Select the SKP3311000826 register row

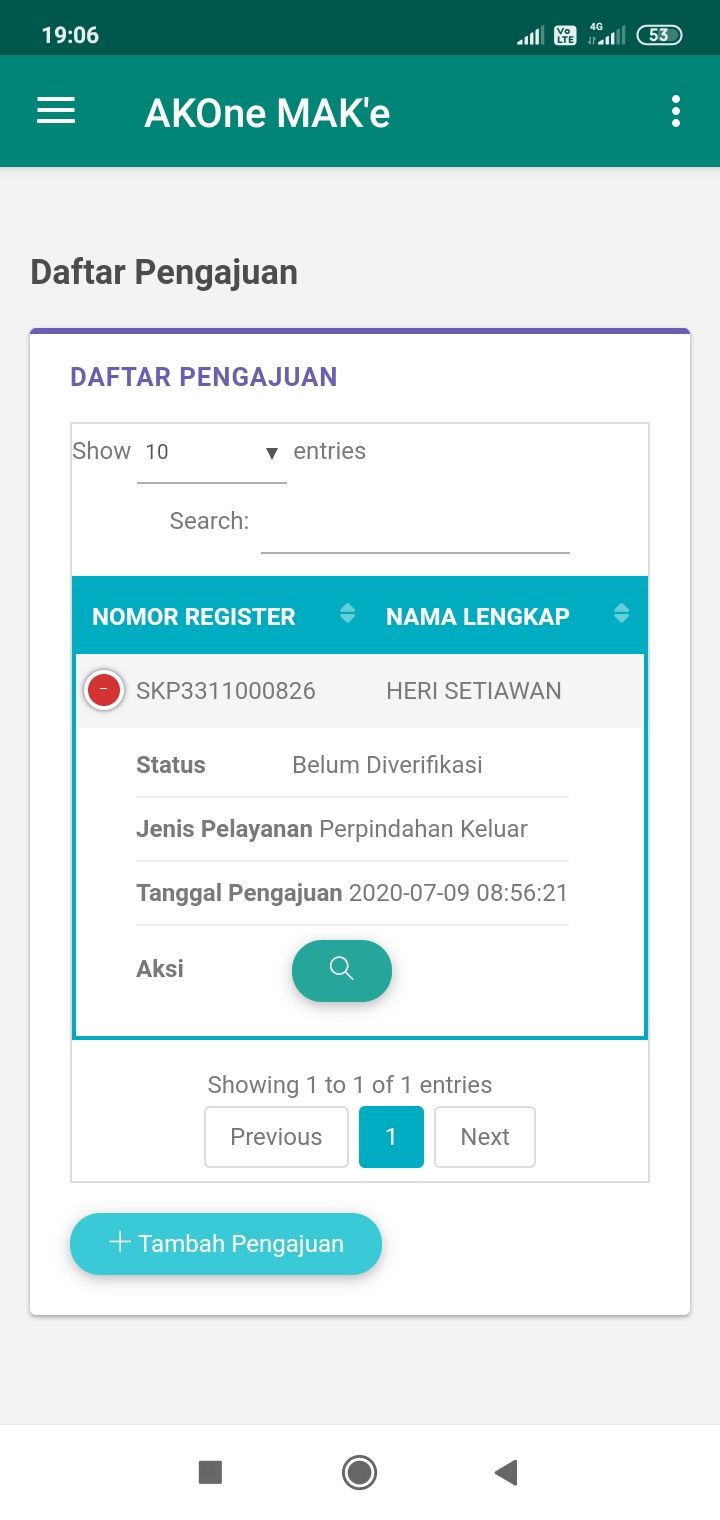point(360,691)
